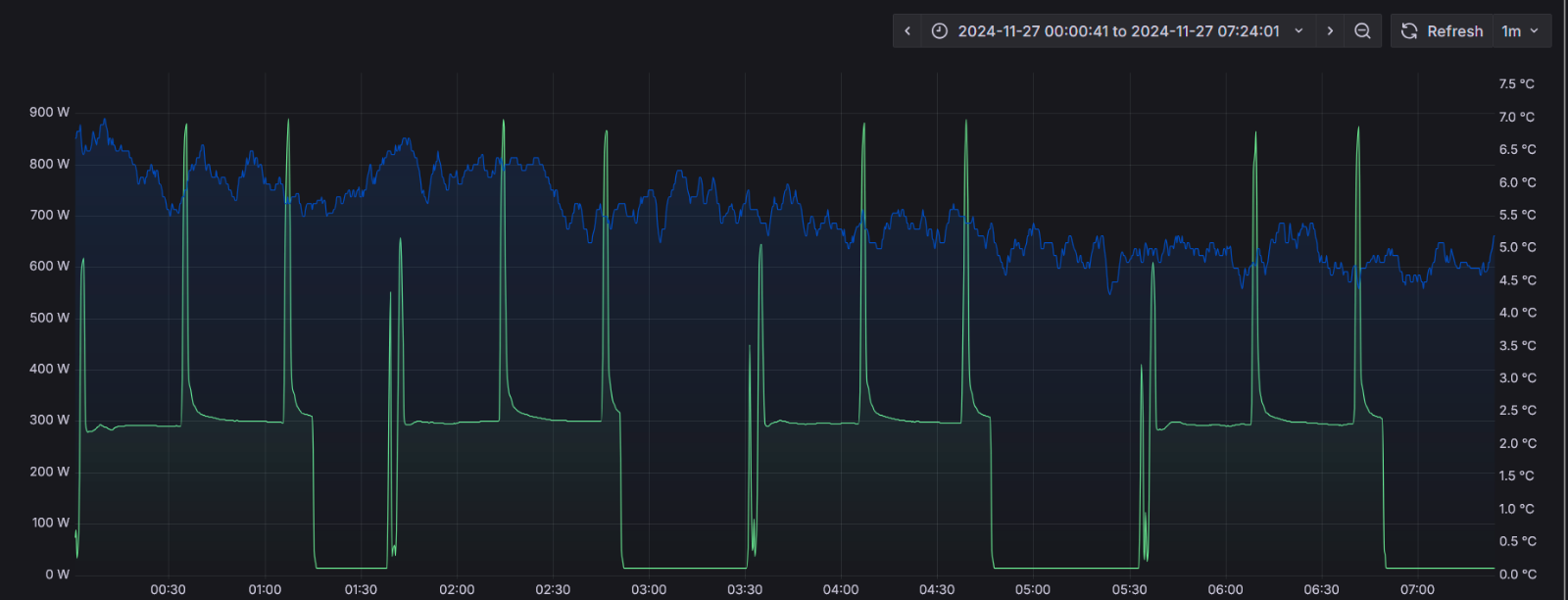The width and height of the screenshot is (1568, 600).
Task: Click the 4.0 °C axis label
Action: click(1516, 313)
